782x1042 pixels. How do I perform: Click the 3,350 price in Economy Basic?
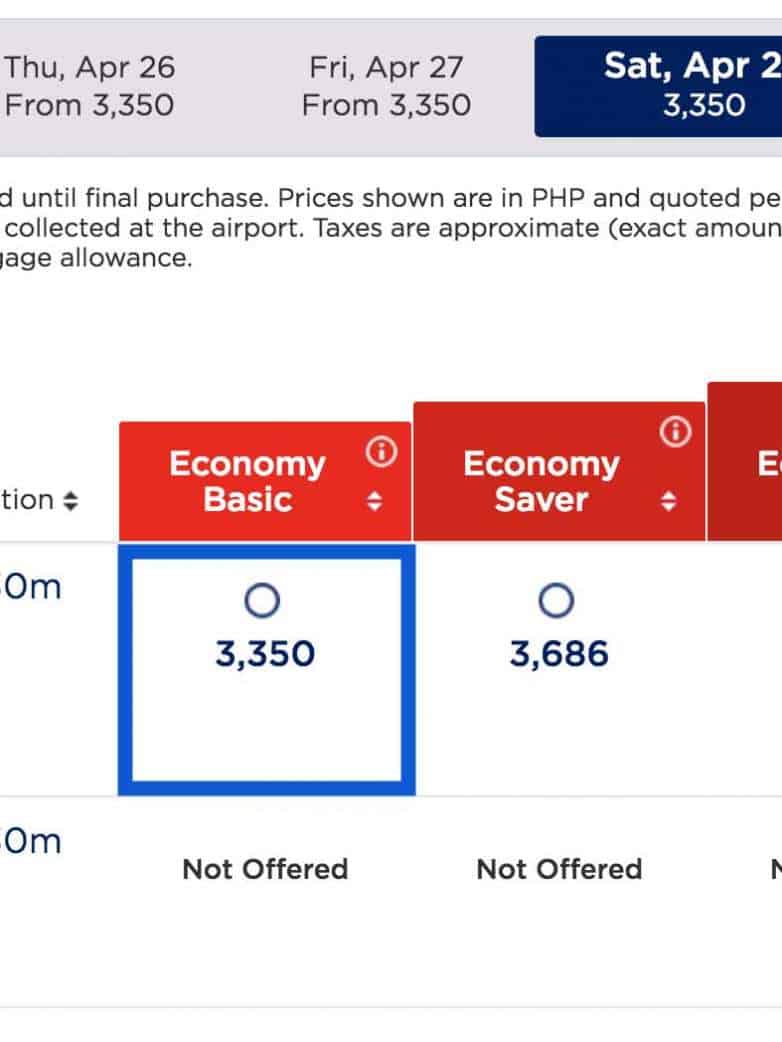265,653
